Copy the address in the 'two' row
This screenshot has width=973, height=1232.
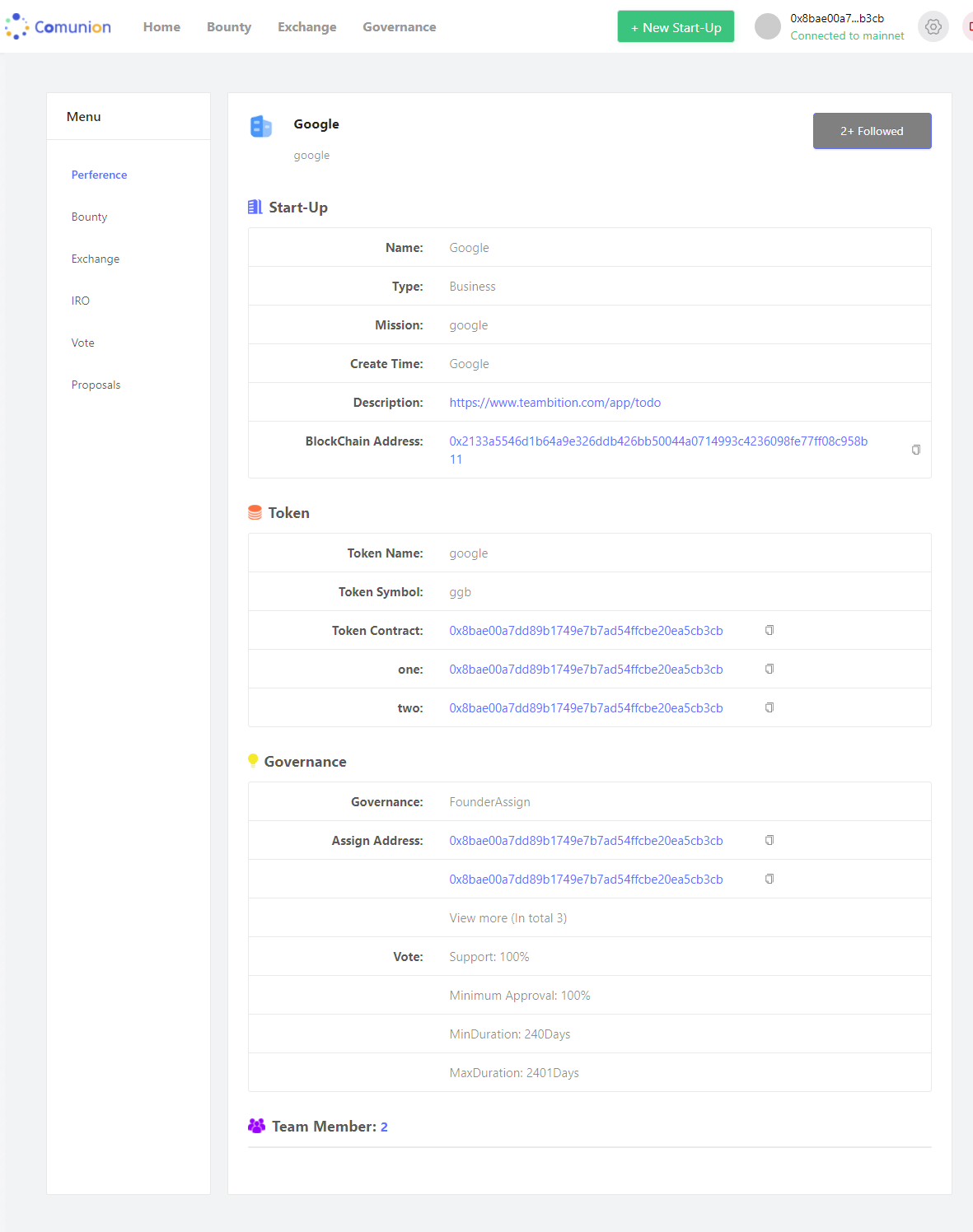click(x=770, y=707)
